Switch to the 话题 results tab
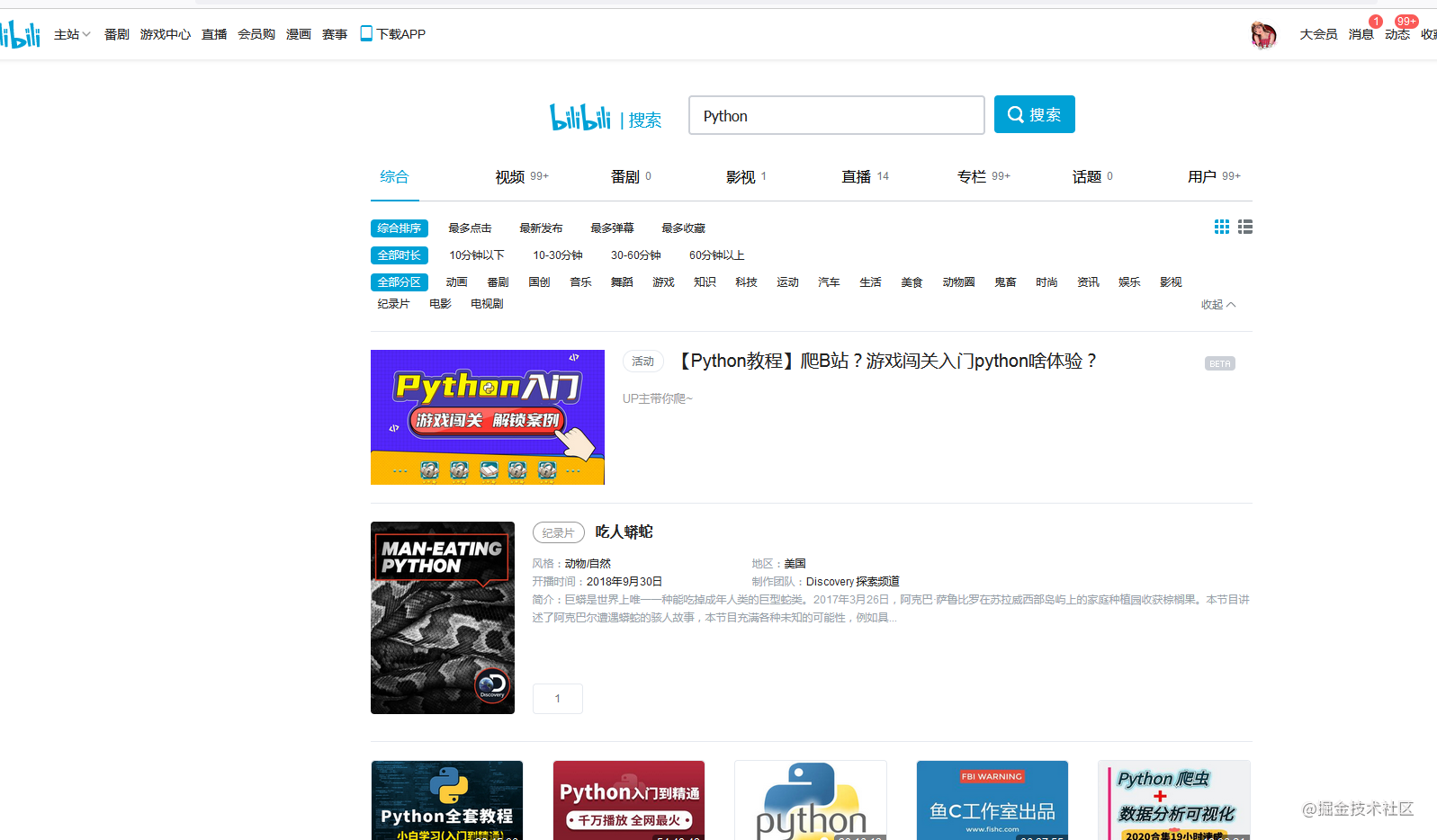Screen dimensions: 1437x840 (x=1092, y=176)
